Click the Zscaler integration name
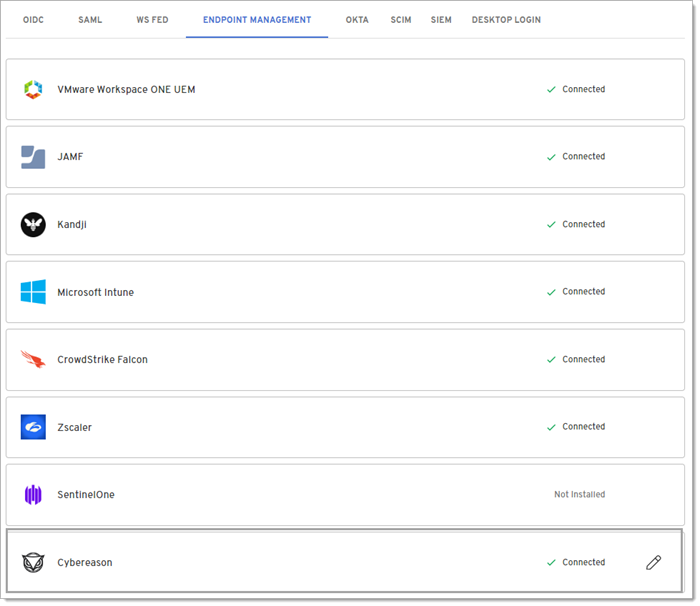The height and width of the screenshot is (606, 700). 75,427
